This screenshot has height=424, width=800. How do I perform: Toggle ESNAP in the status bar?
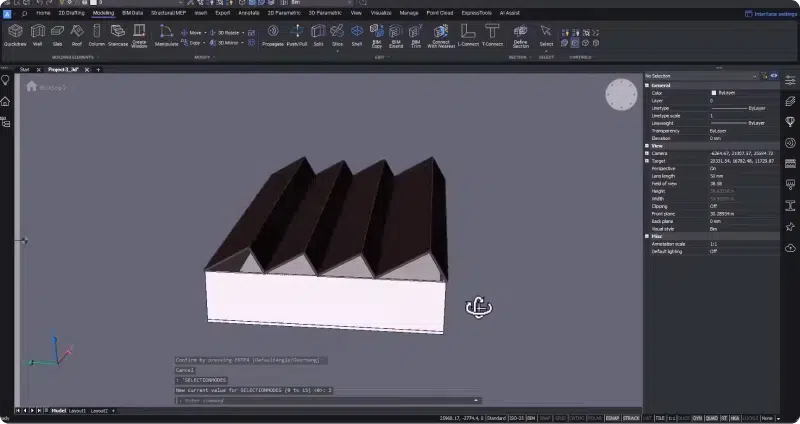point(612,418)
